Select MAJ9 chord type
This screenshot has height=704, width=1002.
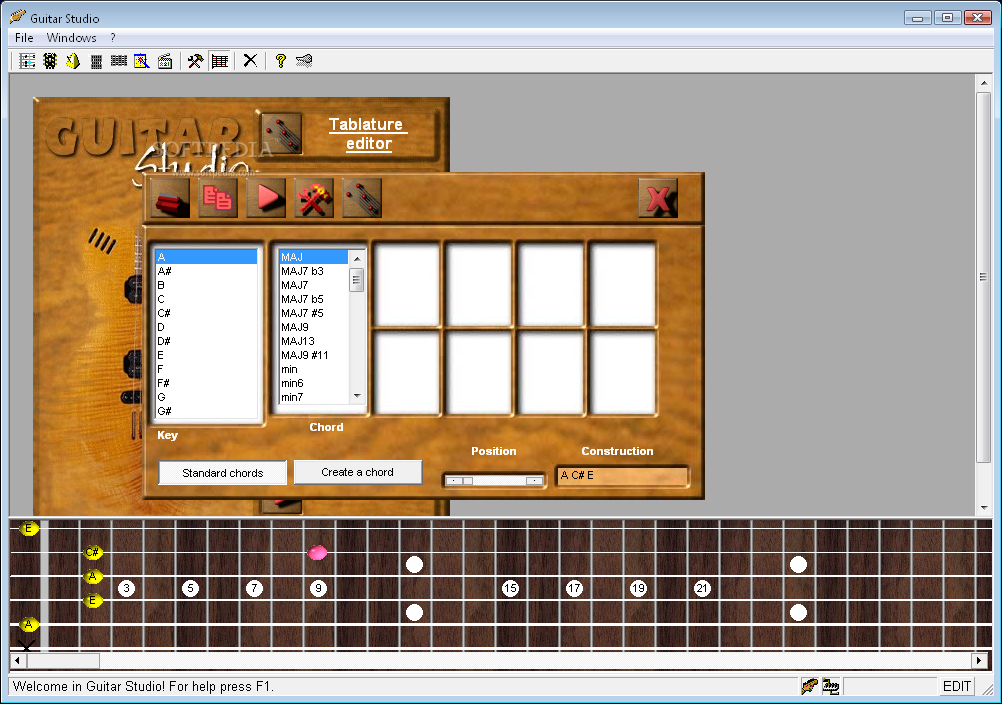(x=314, y=327)
